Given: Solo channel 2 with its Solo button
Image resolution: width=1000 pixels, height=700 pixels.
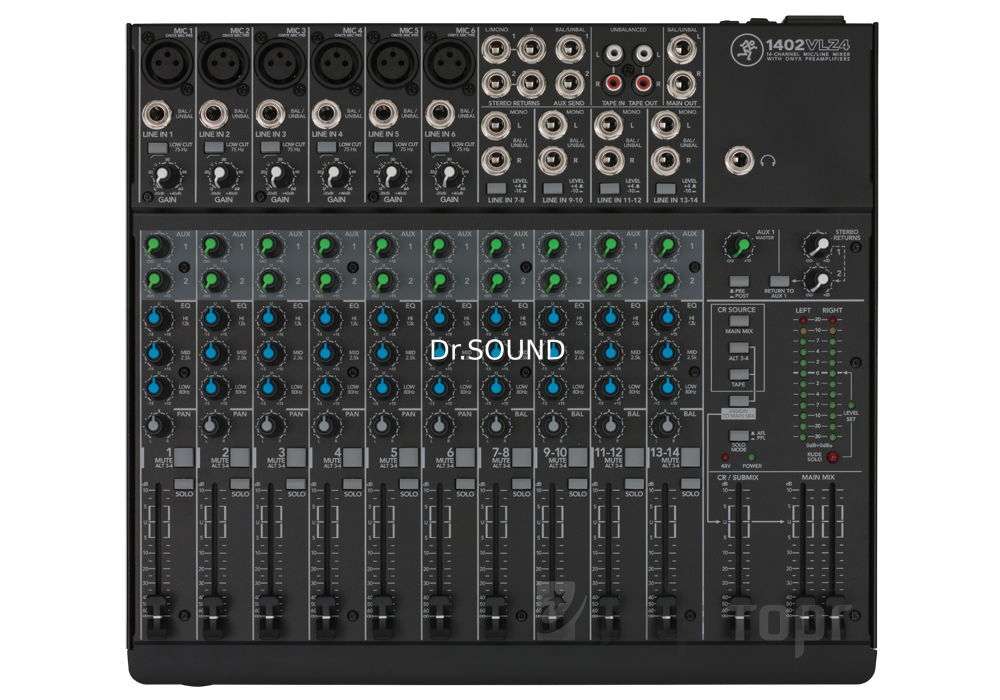Looking at the screenshot, I should (240, 483).
